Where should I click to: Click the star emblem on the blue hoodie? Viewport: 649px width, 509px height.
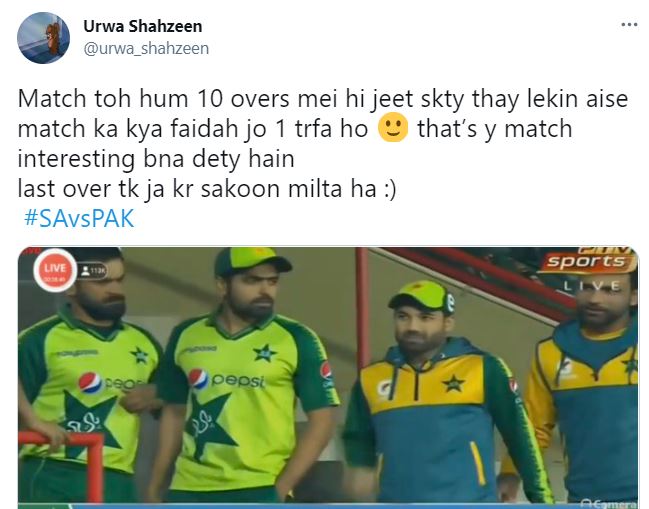[x=452, y=384]
